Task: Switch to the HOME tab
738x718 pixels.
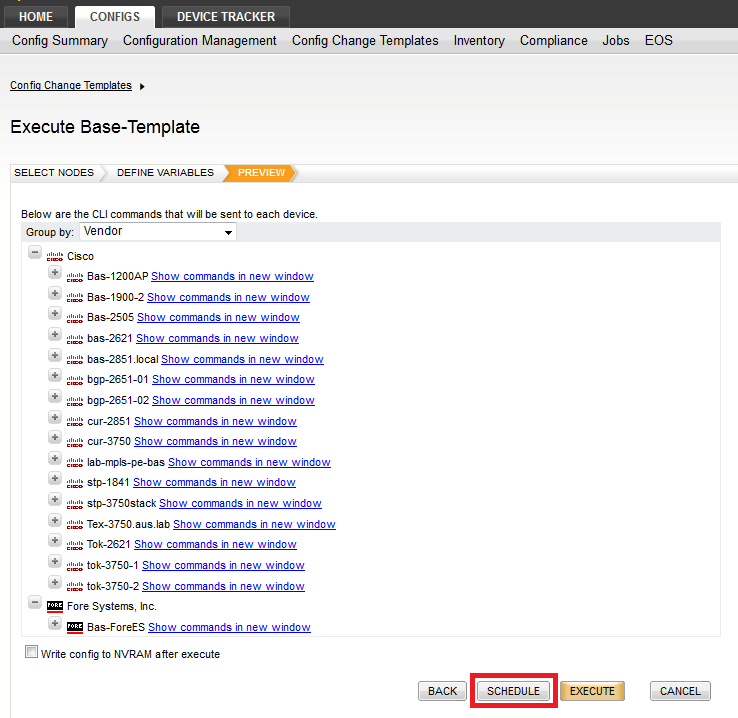Action: point(36,17)
